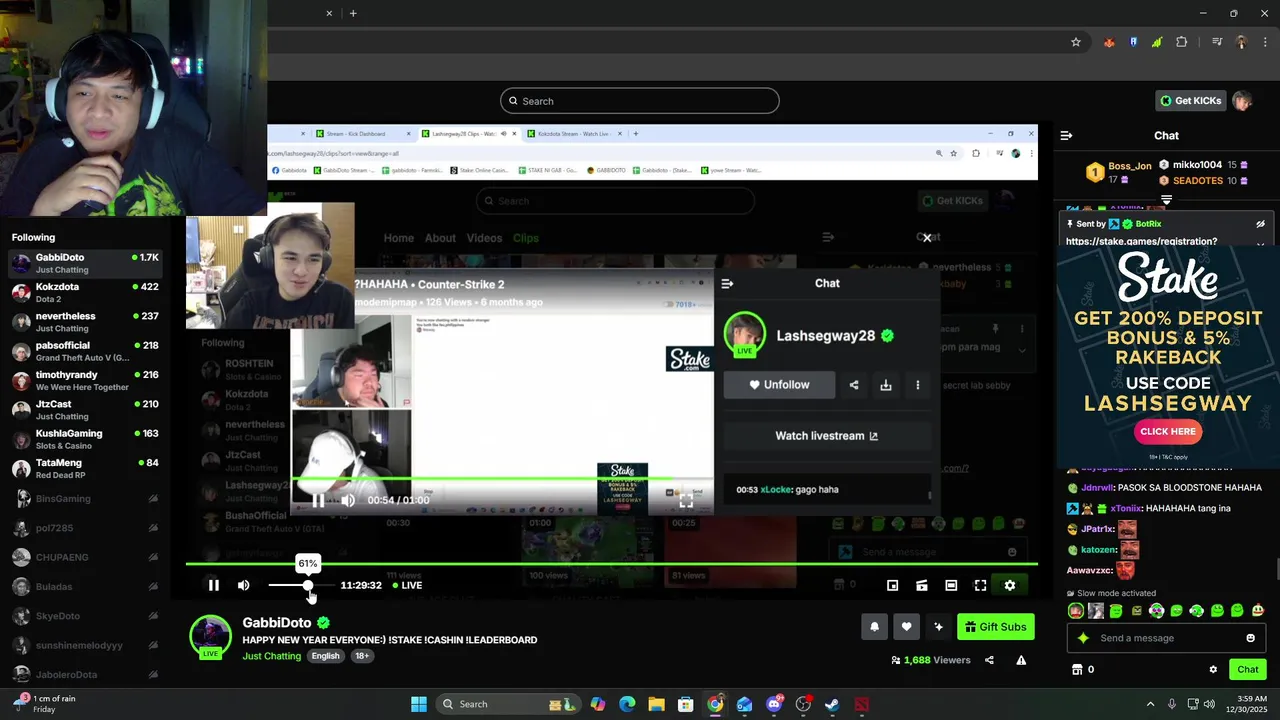Pause the GabbiDoto livestream
Screen dimensions: 1280x720
(213, 585)
